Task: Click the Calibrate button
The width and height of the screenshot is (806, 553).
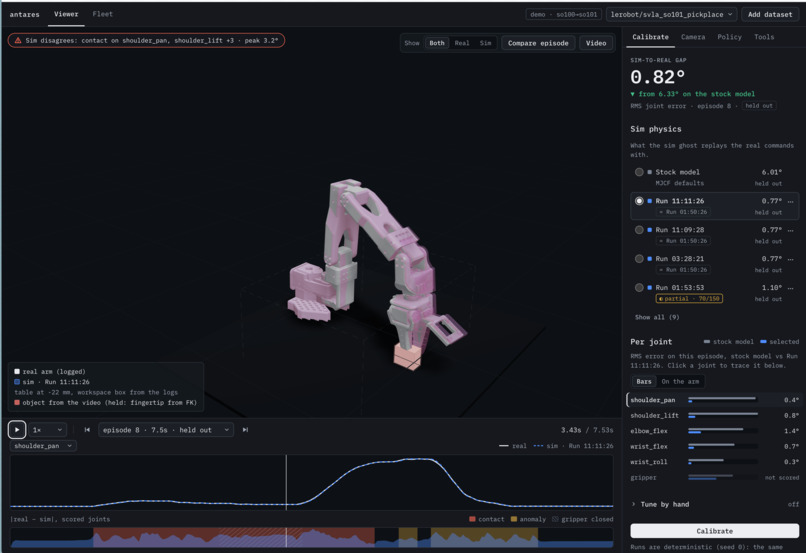Action: tap(715, 531)
